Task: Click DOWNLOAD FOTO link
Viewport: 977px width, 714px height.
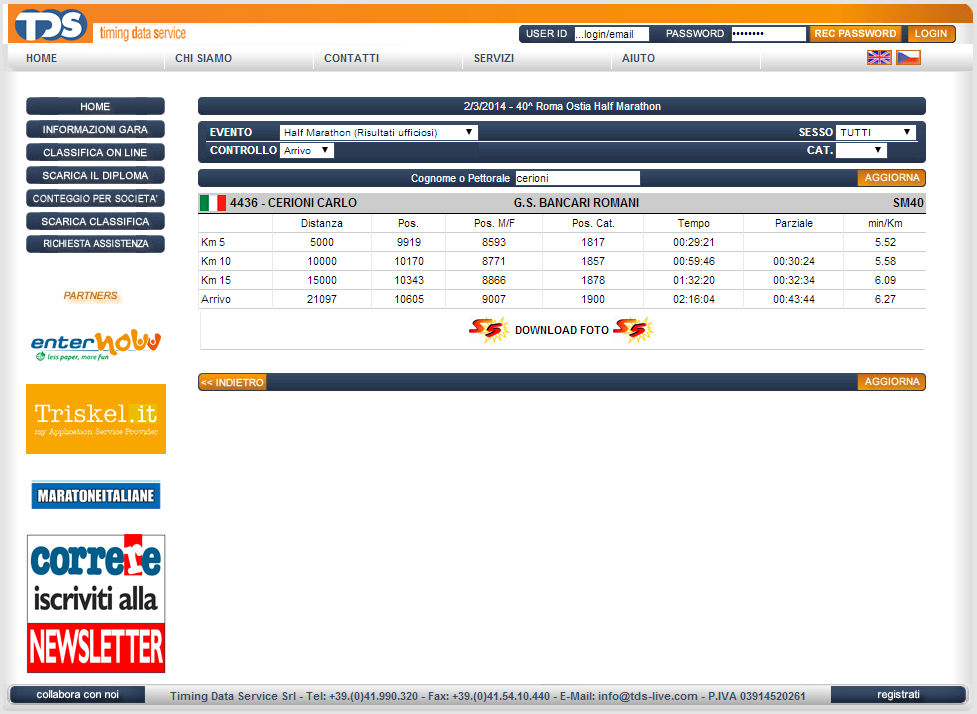Action: click(x=561, y=330)
